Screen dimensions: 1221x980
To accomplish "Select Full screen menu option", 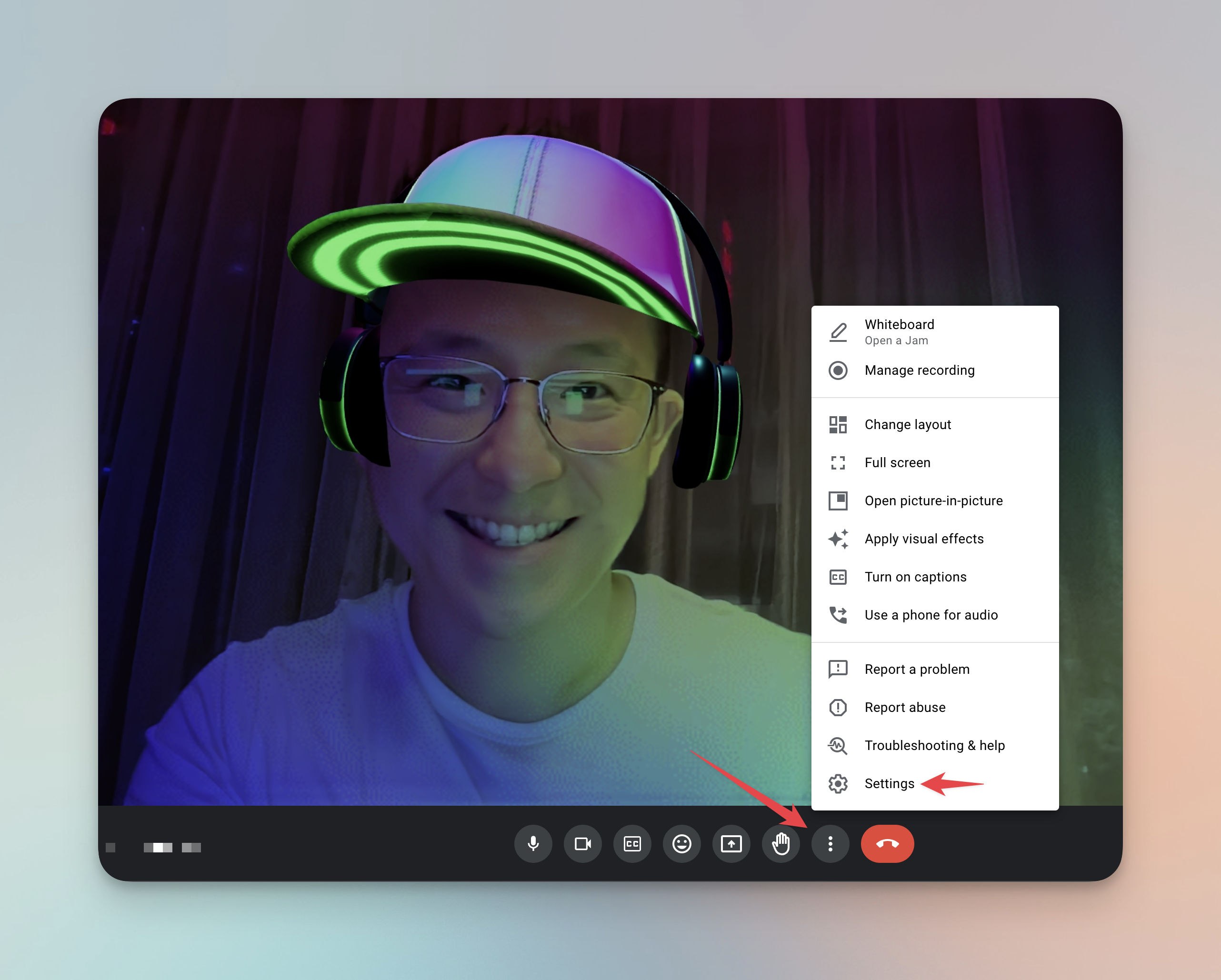I will (x=935, y=462).
